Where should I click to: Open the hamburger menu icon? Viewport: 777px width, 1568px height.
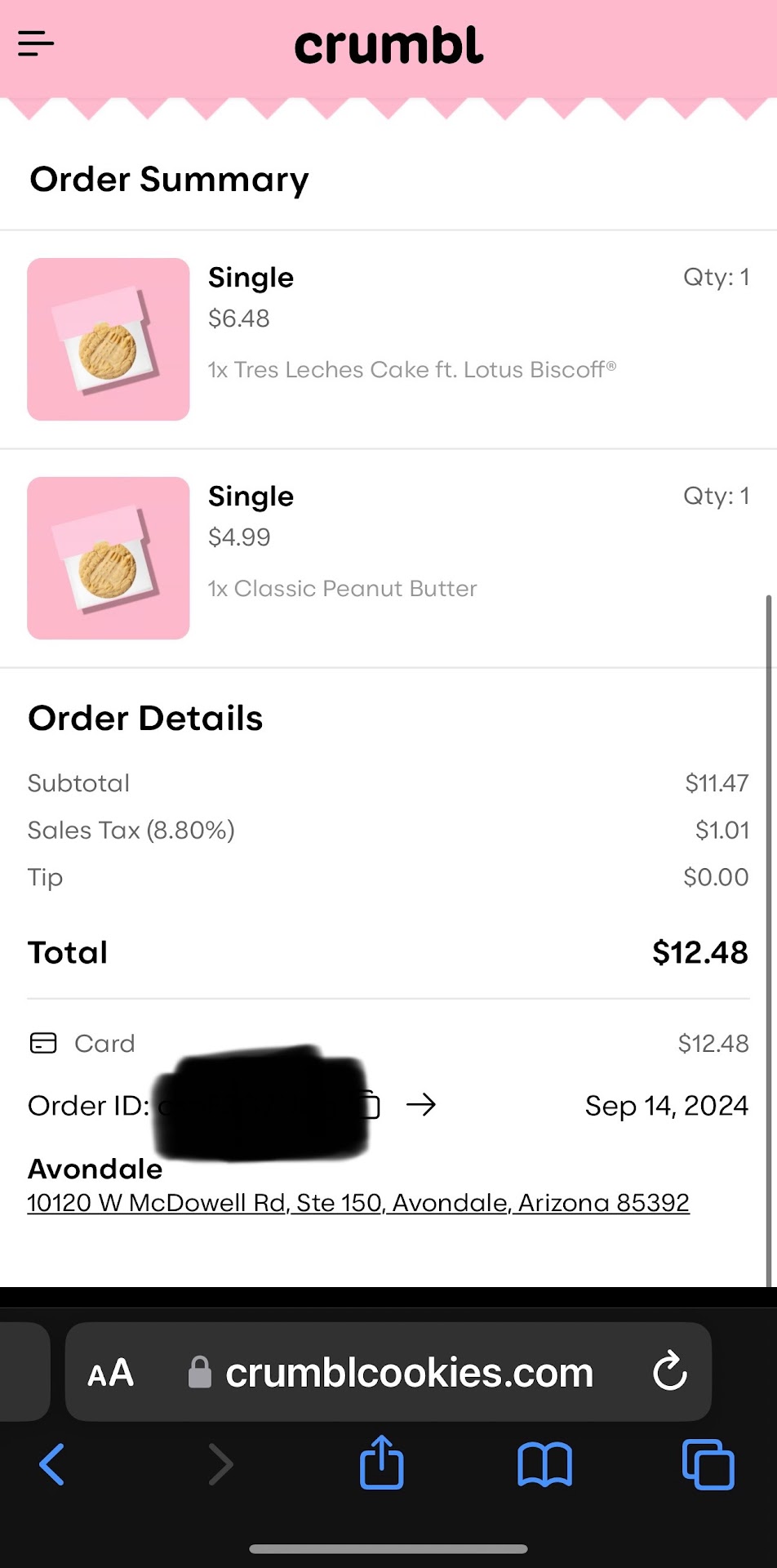[x=36, y=43]
